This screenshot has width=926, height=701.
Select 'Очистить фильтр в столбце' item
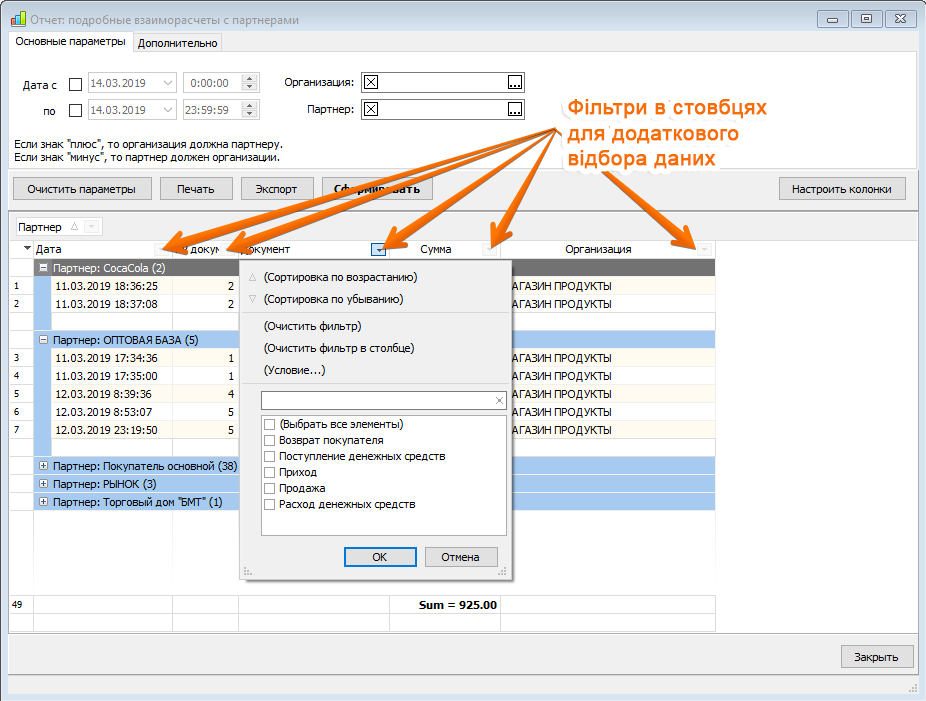(x=338, y=348)
